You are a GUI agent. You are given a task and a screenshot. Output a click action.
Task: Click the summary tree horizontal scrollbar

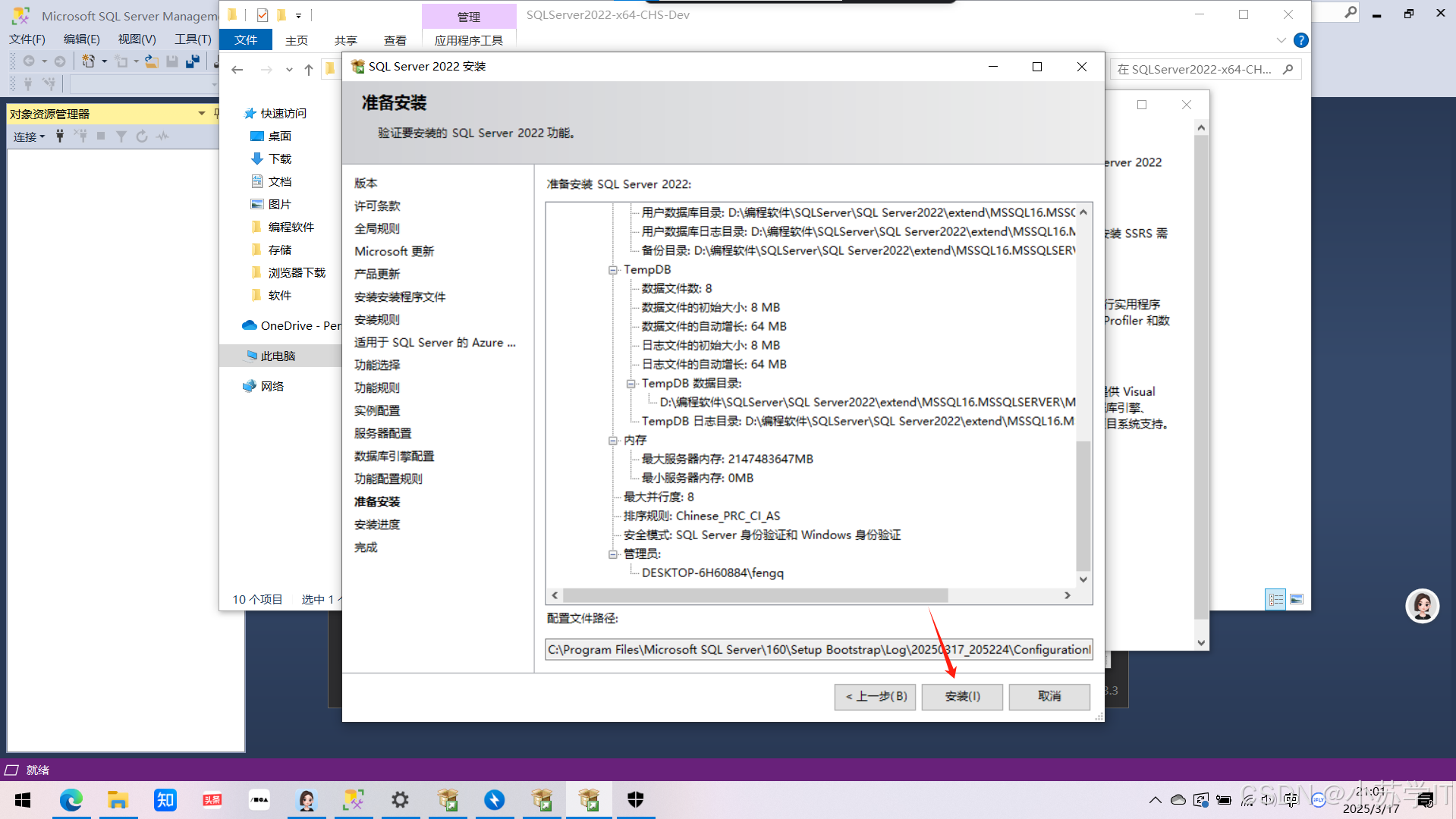coord(755,595)
